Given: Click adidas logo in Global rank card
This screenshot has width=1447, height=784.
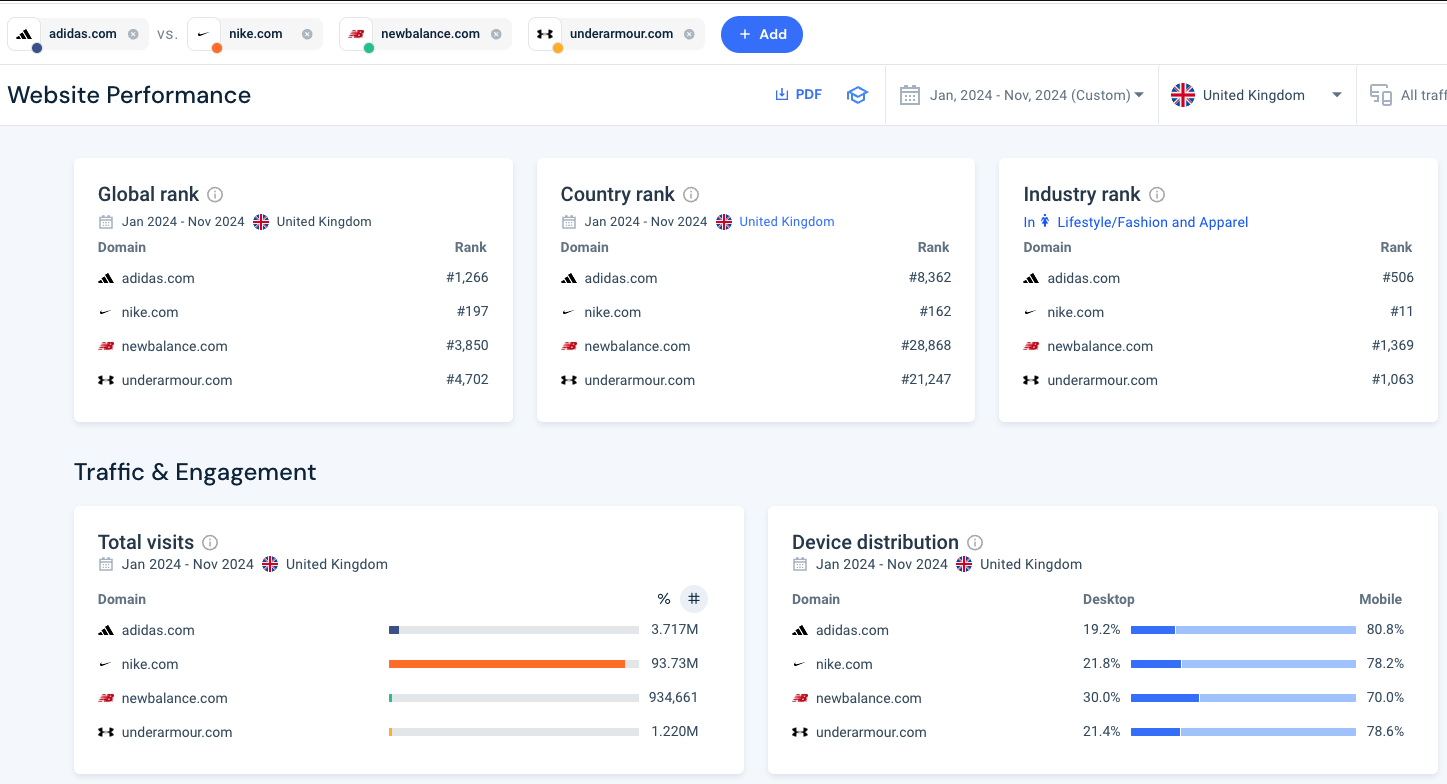Looking at the screenshot, I should pyautogui.click(x=106, y=279).
